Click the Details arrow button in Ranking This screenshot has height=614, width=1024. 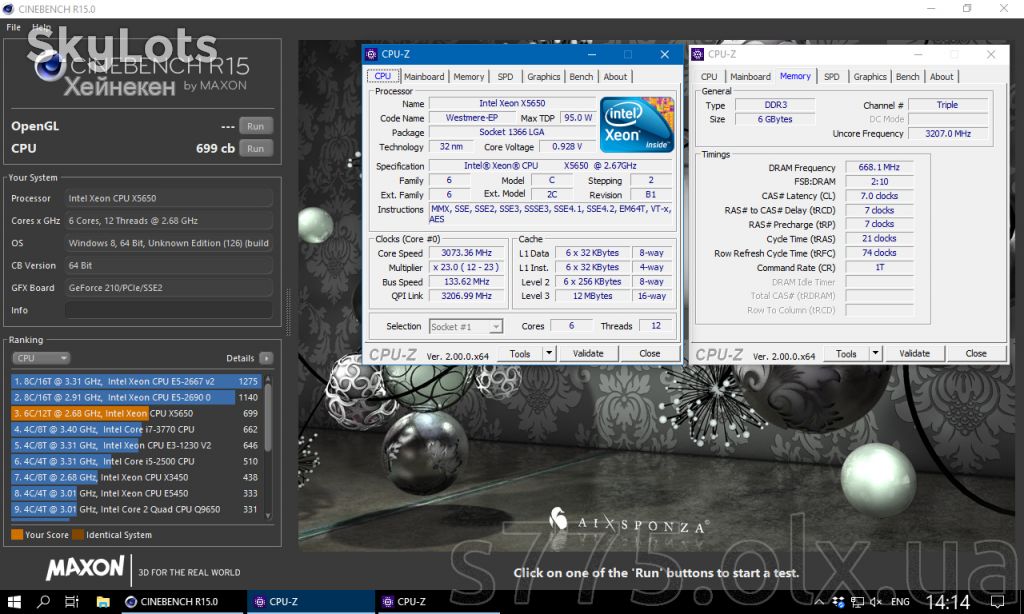coord(266,358)
